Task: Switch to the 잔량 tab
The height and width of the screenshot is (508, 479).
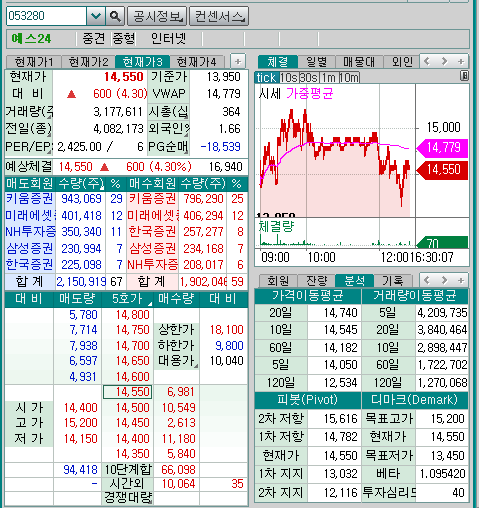Action: tap(317, 281)
